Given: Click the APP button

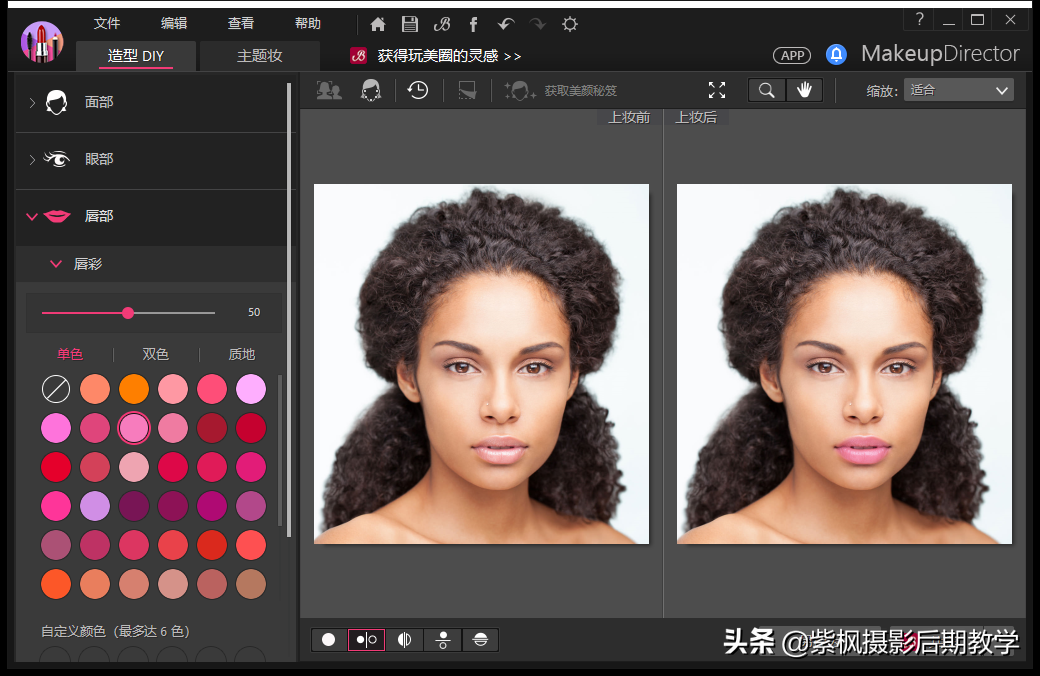Looking at the screenshot, I should point(793,55).
